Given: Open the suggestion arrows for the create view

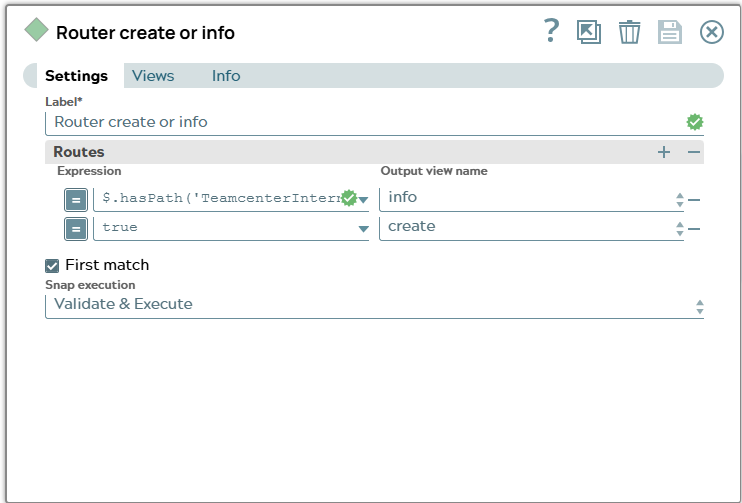Looking at the screenshot, I should coord(680,229).
